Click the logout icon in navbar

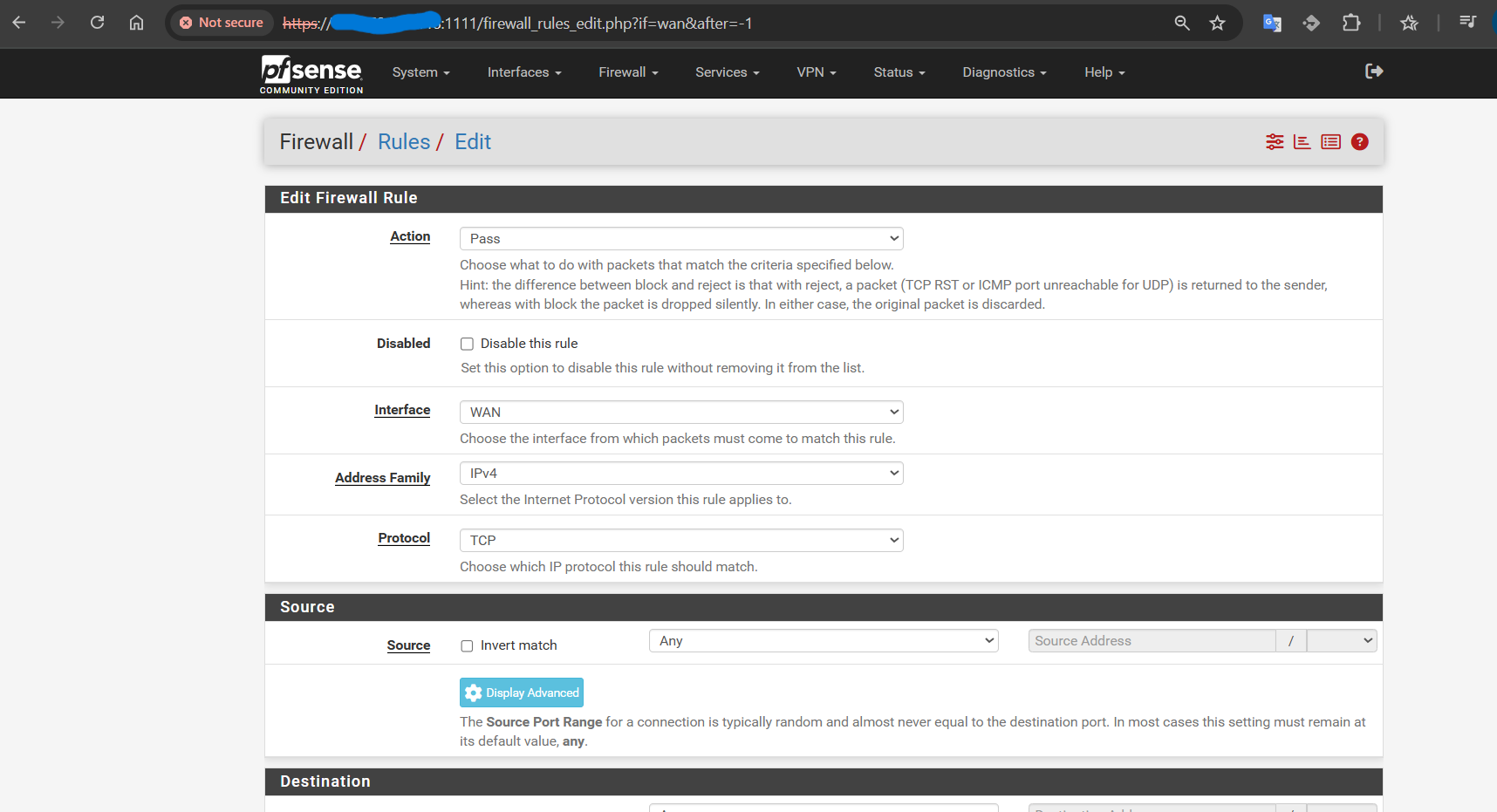point(1374,72)
